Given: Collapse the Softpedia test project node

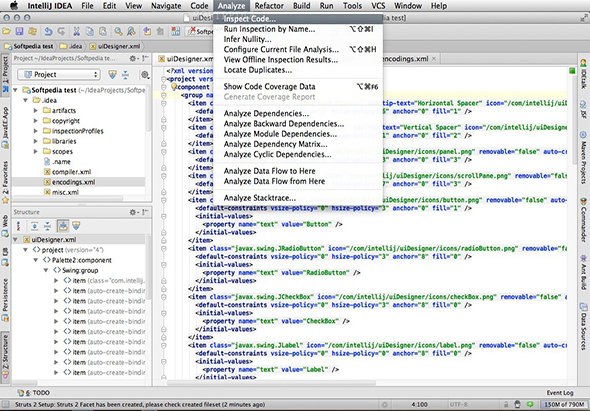Looking at the screenshot, I should 15,90.
